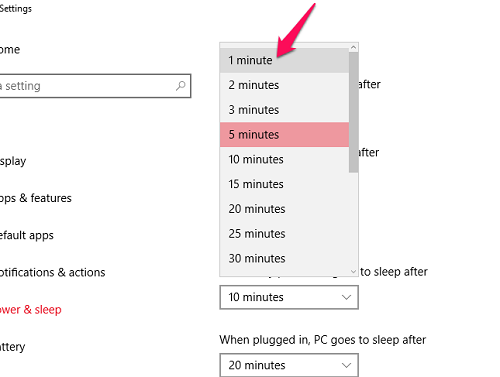
Task: Go to Notifications & actions settings
Action: 52,272
